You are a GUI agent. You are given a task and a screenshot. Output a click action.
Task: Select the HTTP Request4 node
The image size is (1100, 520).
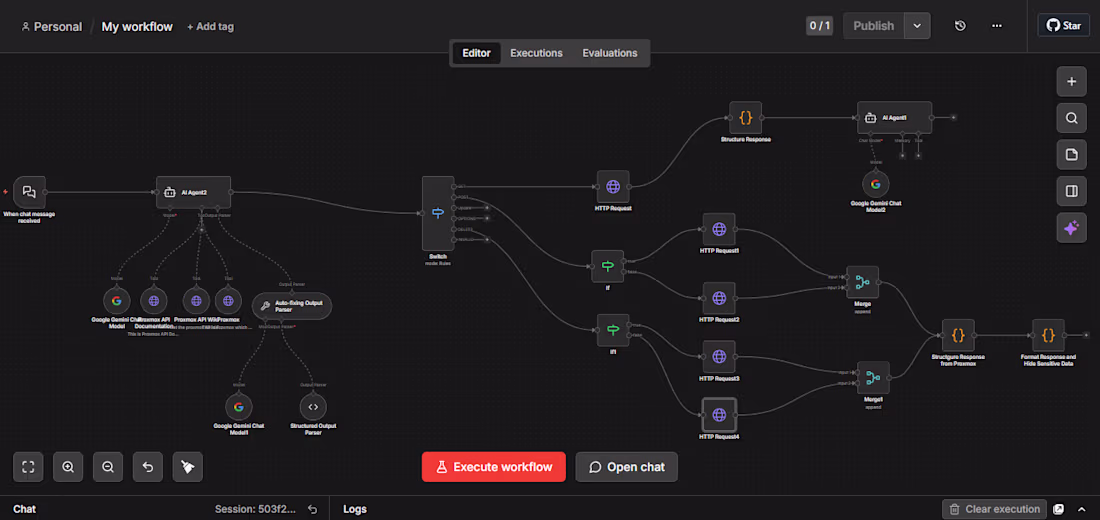pyautogui.click(x=719, y=415)
